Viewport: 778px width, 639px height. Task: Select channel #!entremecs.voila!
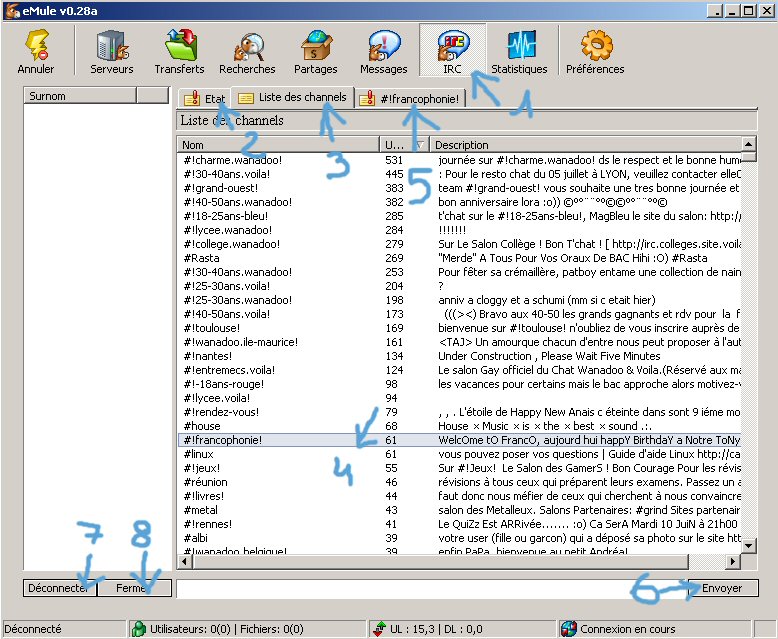point(459,370)
